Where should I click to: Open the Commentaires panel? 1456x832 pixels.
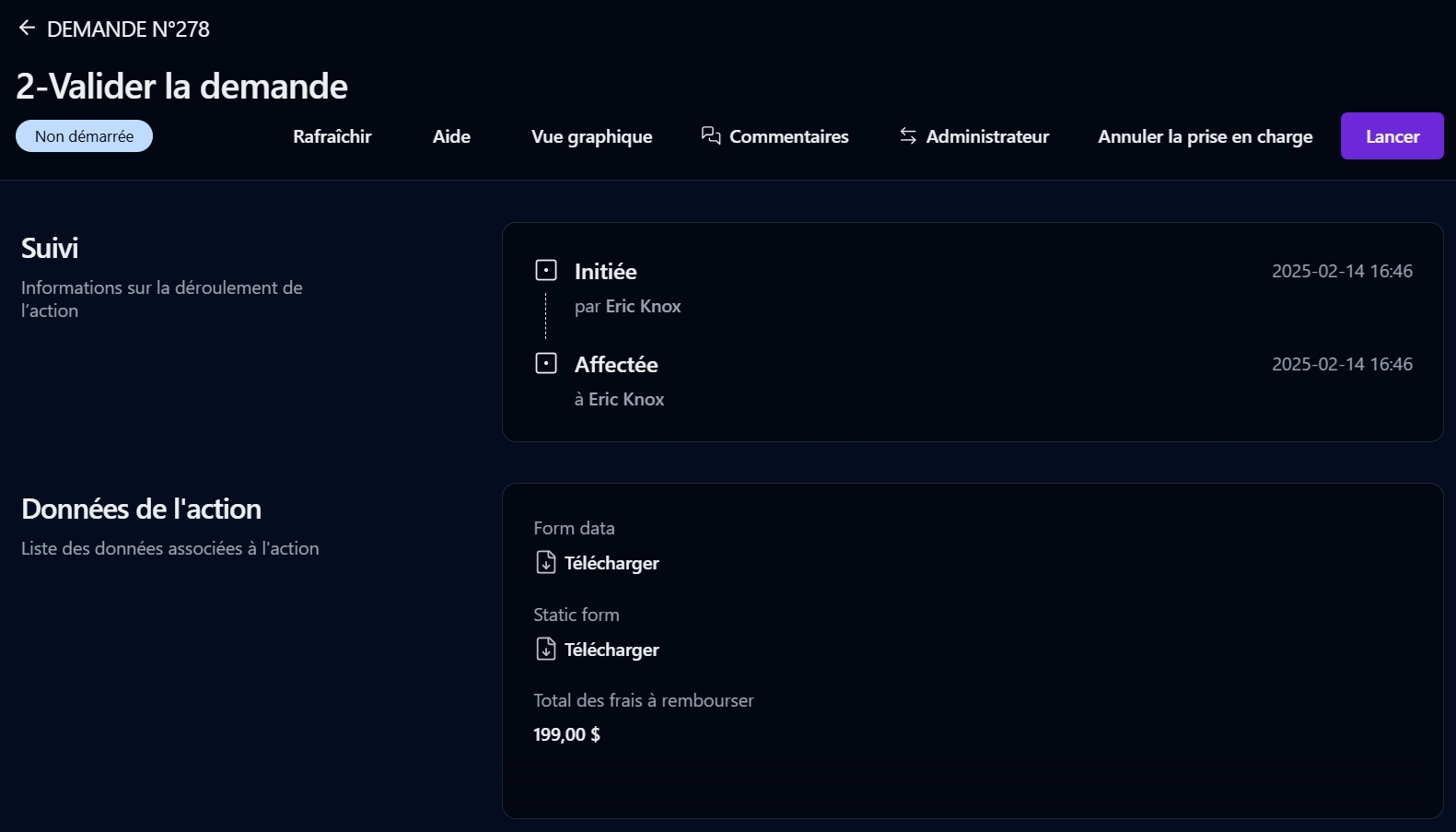tap(788, 136)
